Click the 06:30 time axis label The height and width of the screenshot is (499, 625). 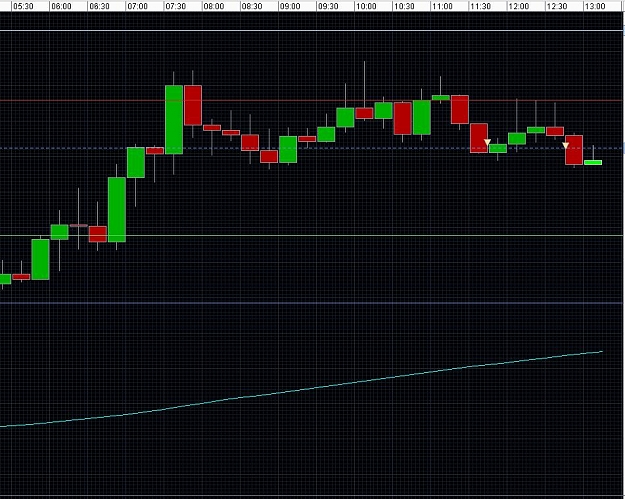[x=99, y=6]
